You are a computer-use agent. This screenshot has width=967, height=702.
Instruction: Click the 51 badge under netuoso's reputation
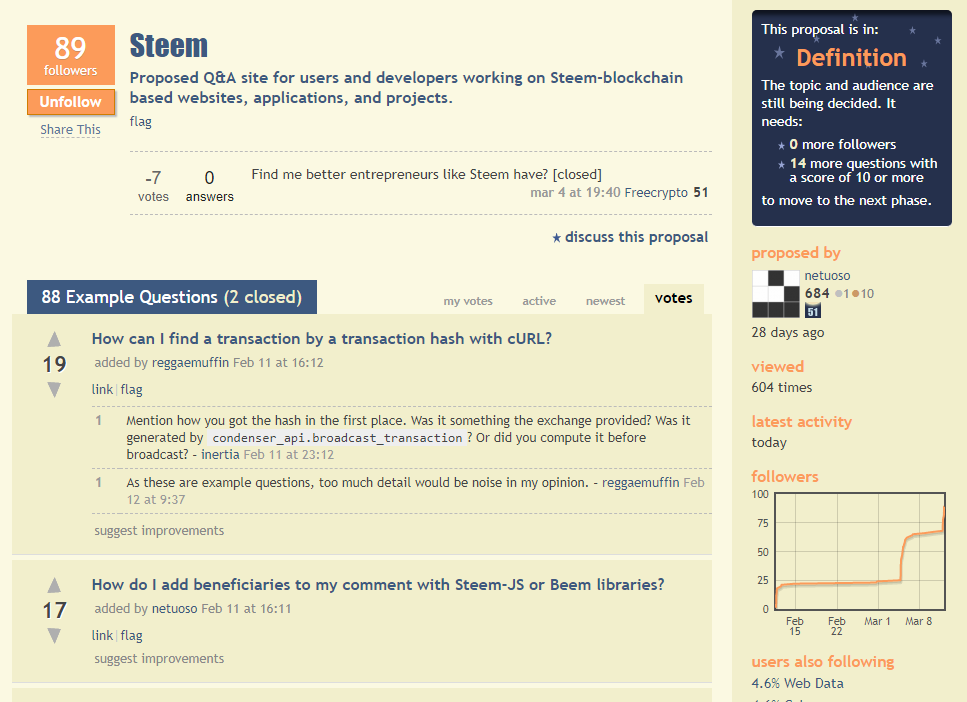[813, 311]
